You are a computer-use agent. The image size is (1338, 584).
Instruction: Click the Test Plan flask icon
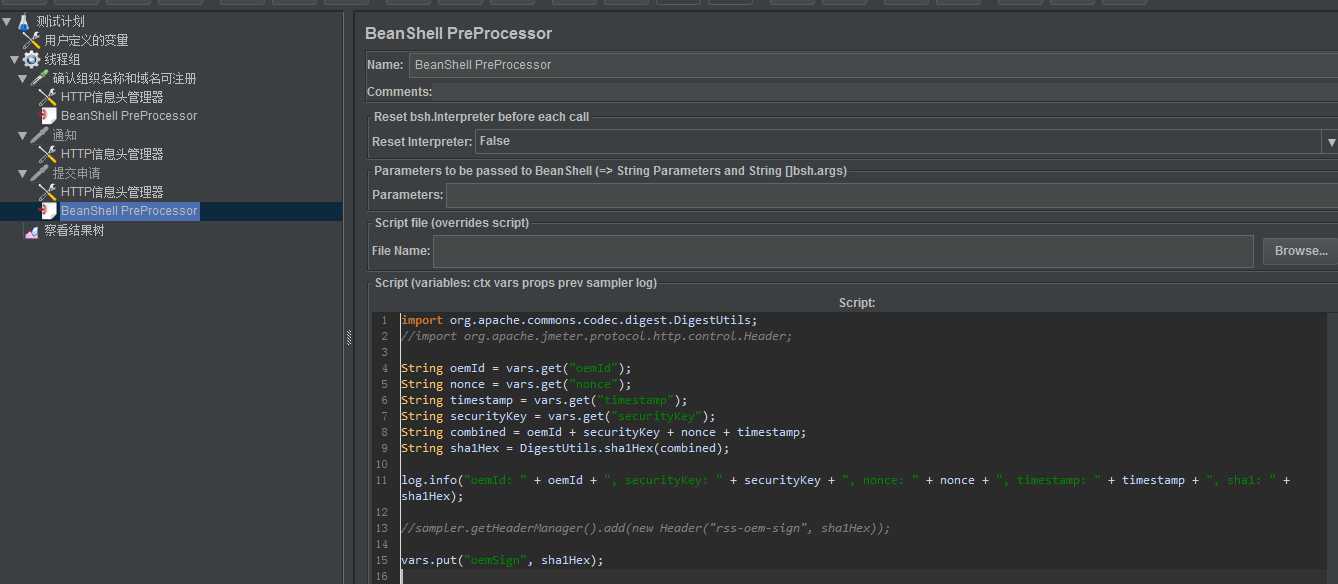coord(24,21)
